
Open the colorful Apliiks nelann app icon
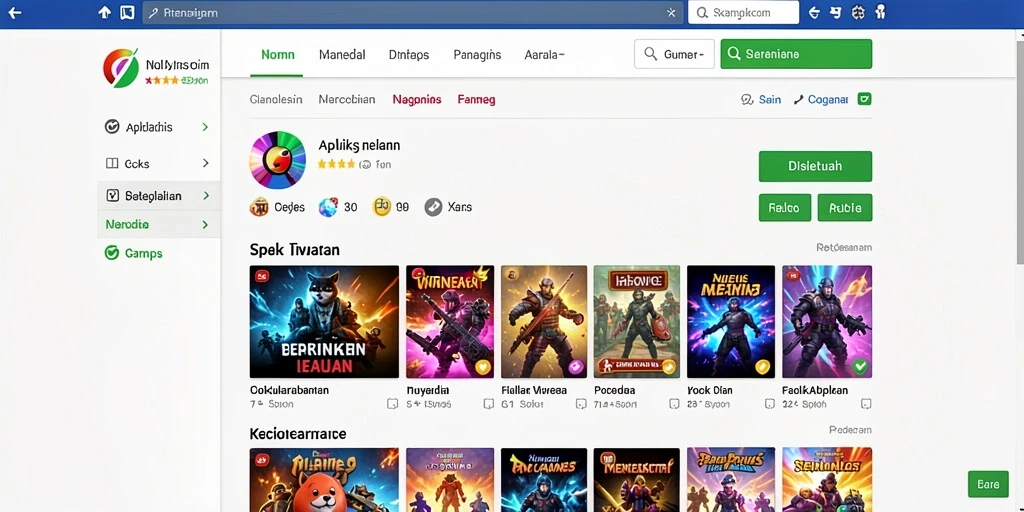pos(278,160)
